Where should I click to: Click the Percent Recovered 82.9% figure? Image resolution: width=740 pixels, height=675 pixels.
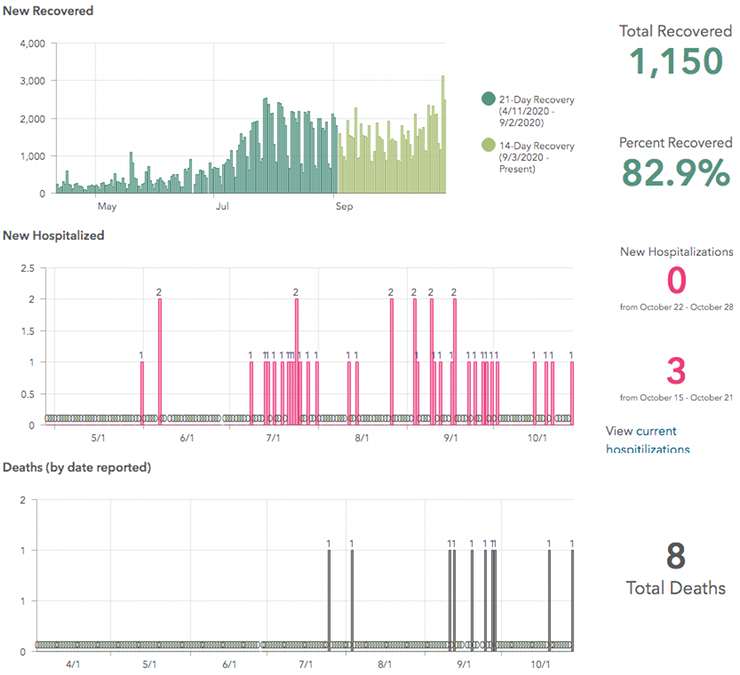675,171
